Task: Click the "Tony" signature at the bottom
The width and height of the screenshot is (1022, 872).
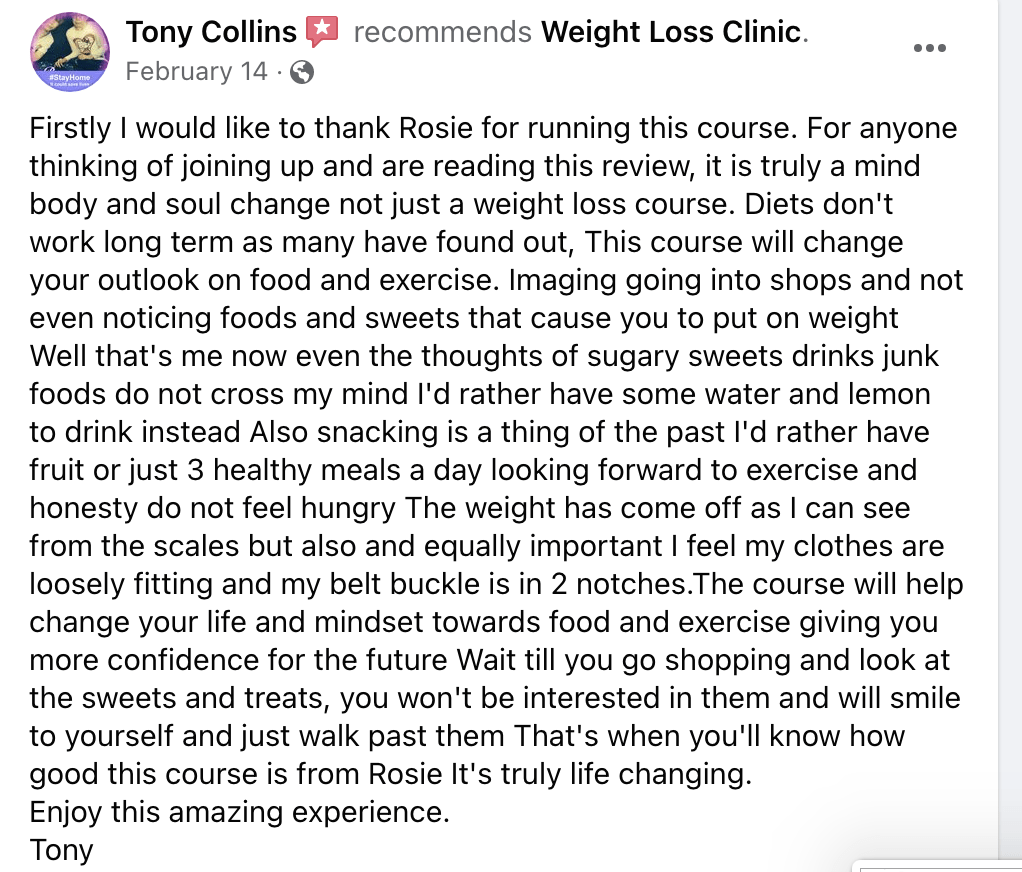Action: (x=61, y=850)
